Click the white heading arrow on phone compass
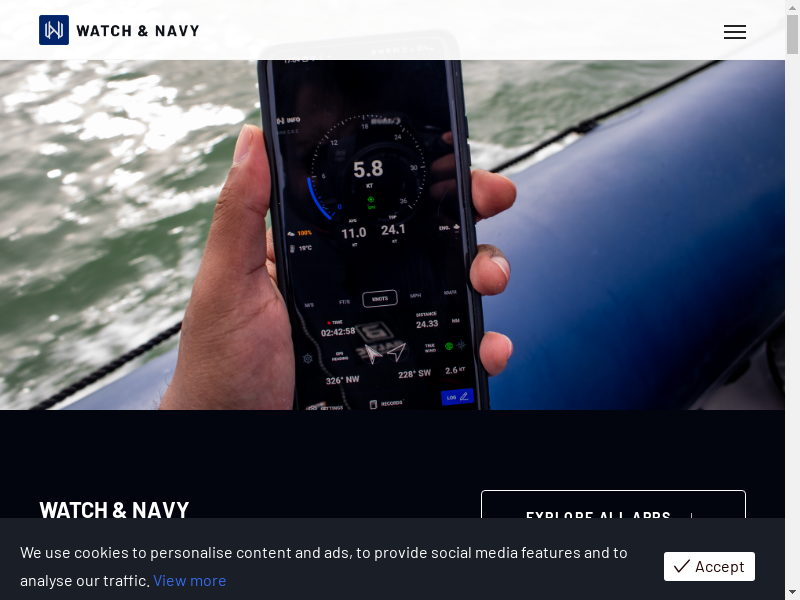Viewport: 800px width, 600px height. [x=373, y=354]
